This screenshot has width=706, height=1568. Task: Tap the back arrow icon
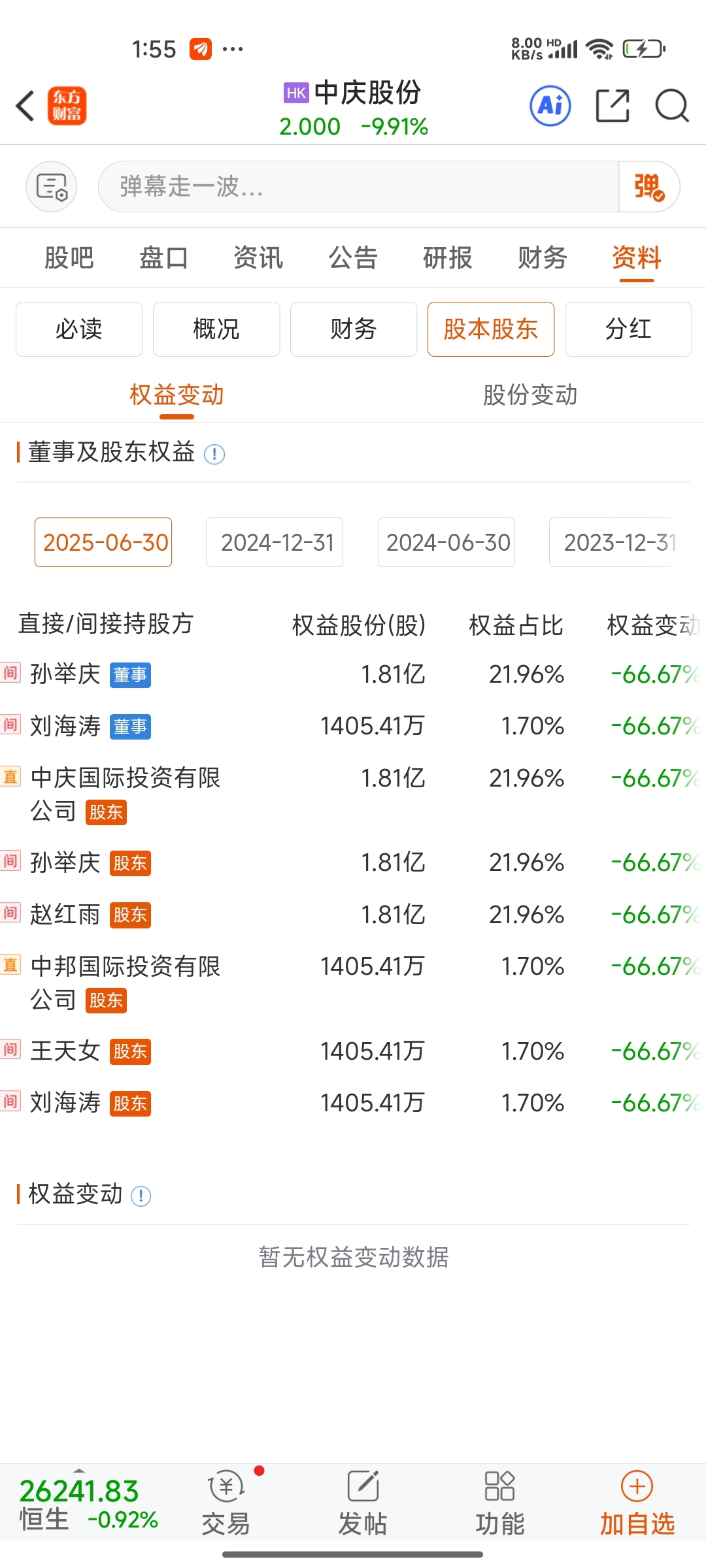[x=25, y=106]
